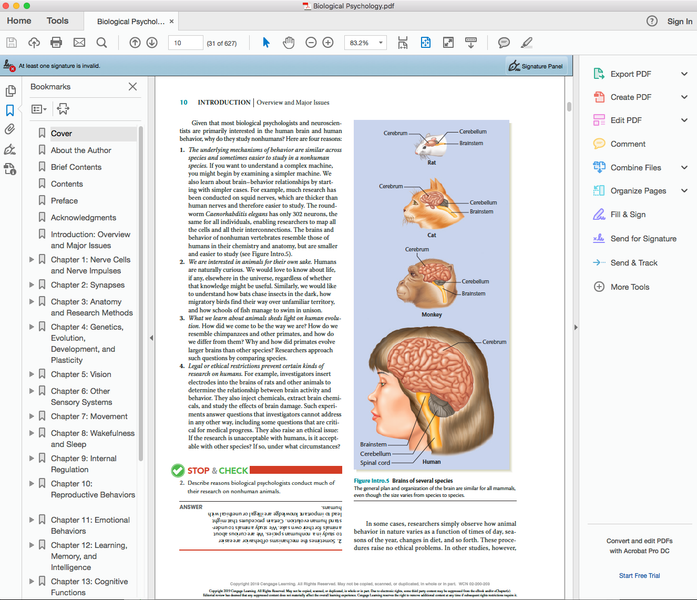Click the fit one full page icon

coord(425,43)
